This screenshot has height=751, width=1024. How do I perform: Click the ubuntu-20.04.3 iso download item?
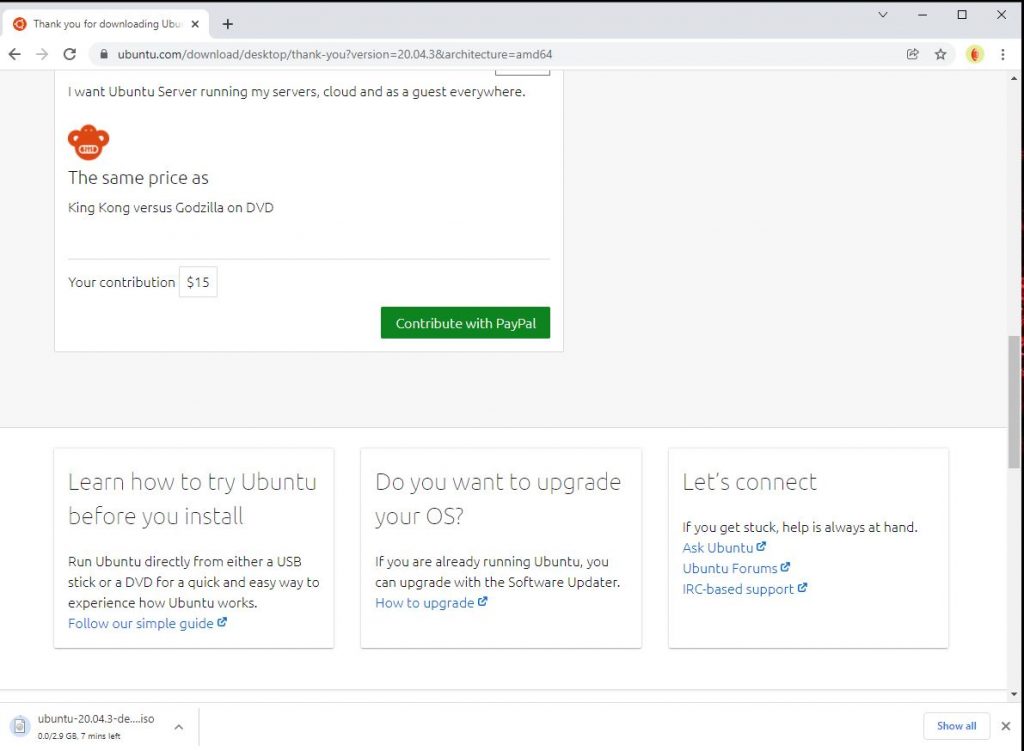(x=98, y=726)
